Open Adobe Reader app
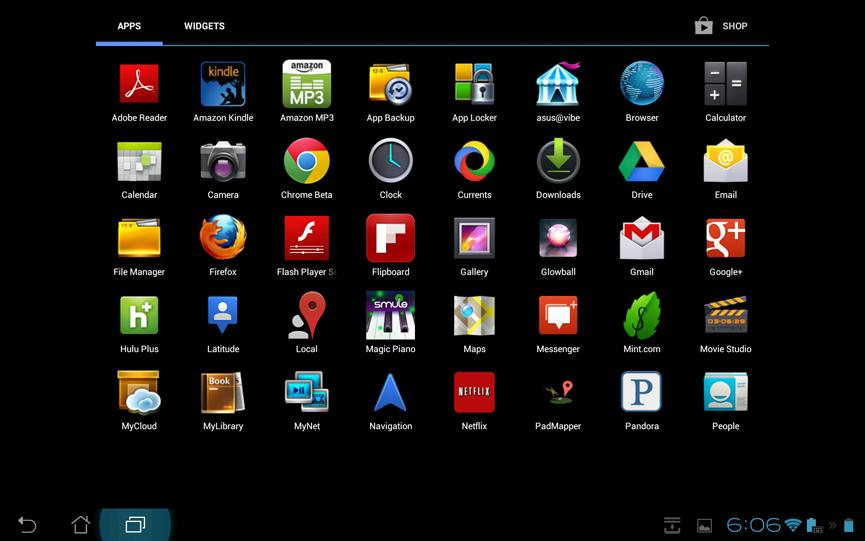 click(139, 84)
